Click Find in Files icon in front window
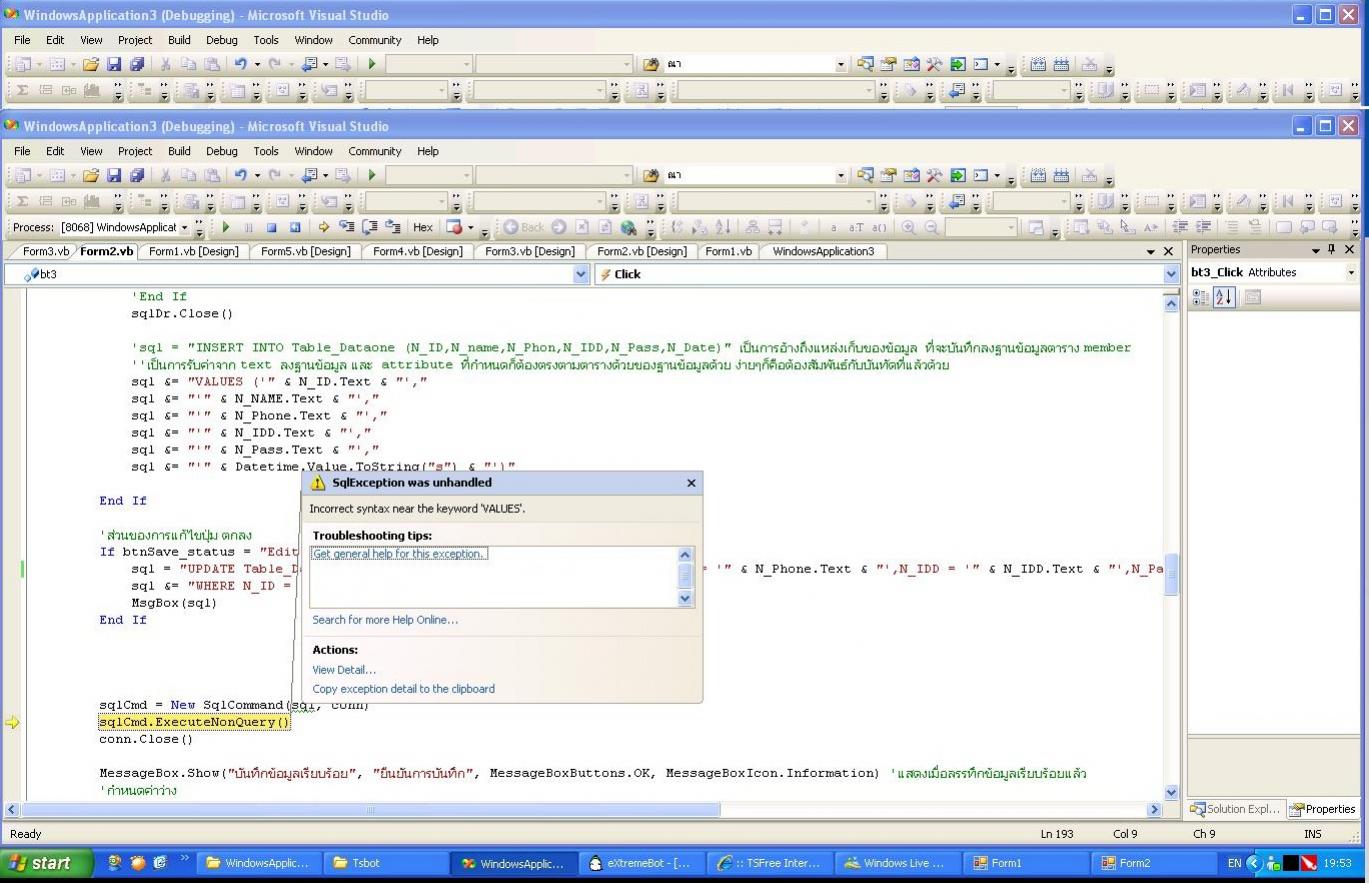The width and height of the screenshot is (1369, 883). click(x=651, y=175)
